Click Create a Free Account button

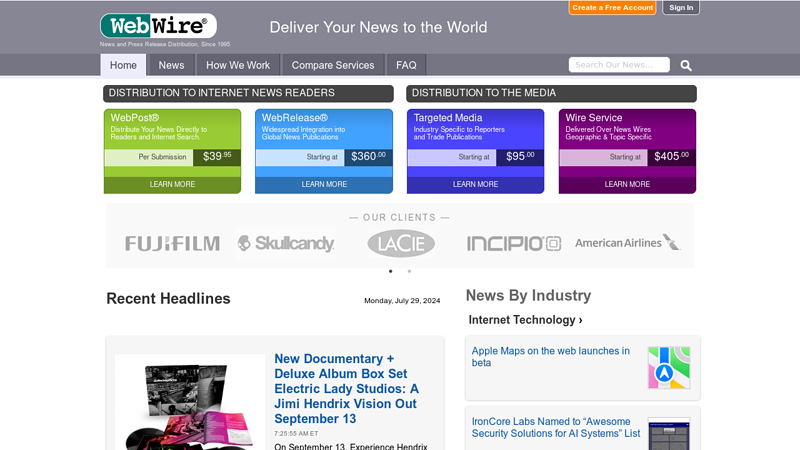(612, 8)
